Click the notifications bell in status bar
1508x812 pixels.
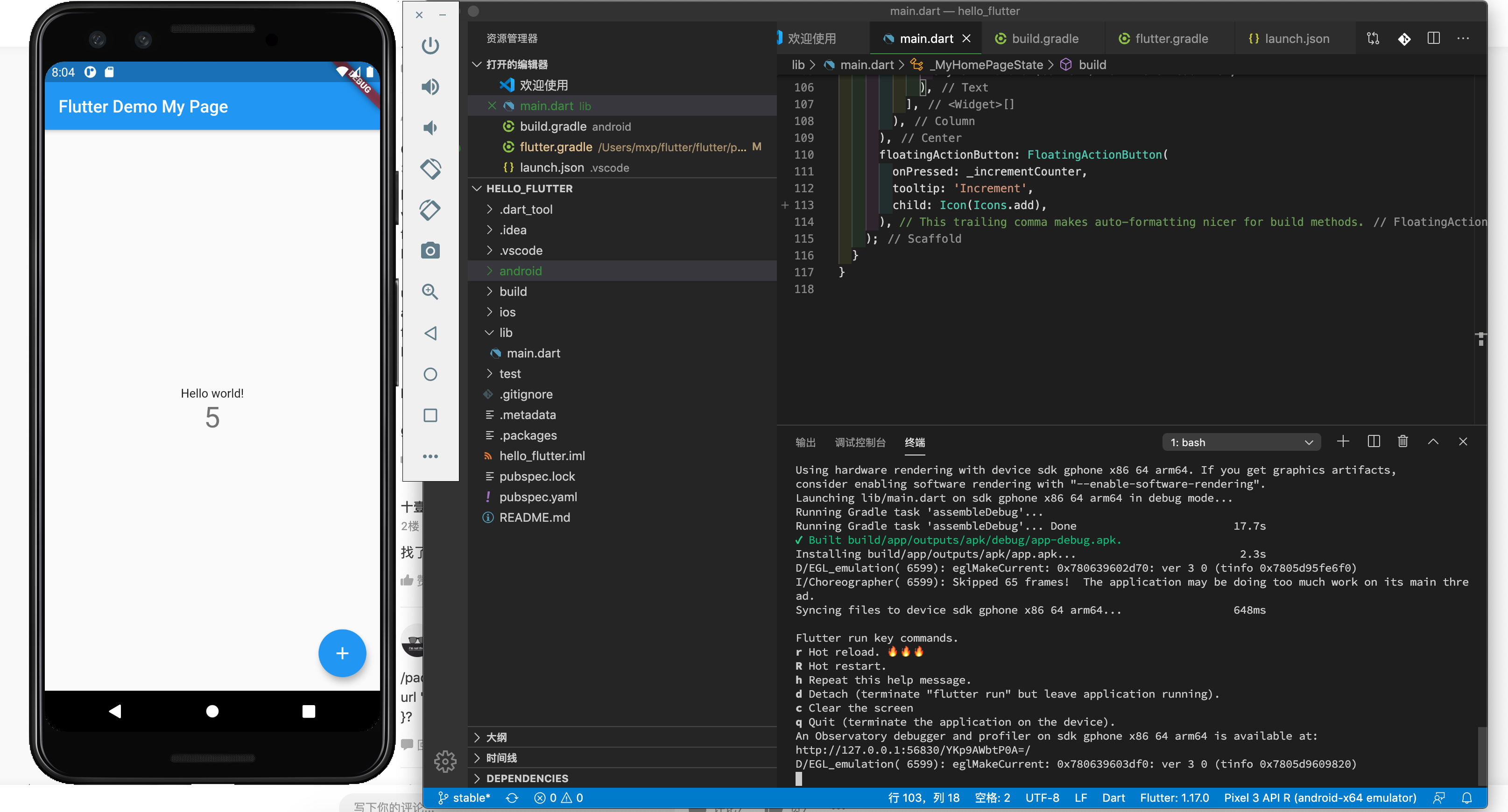click(1467, 798)
